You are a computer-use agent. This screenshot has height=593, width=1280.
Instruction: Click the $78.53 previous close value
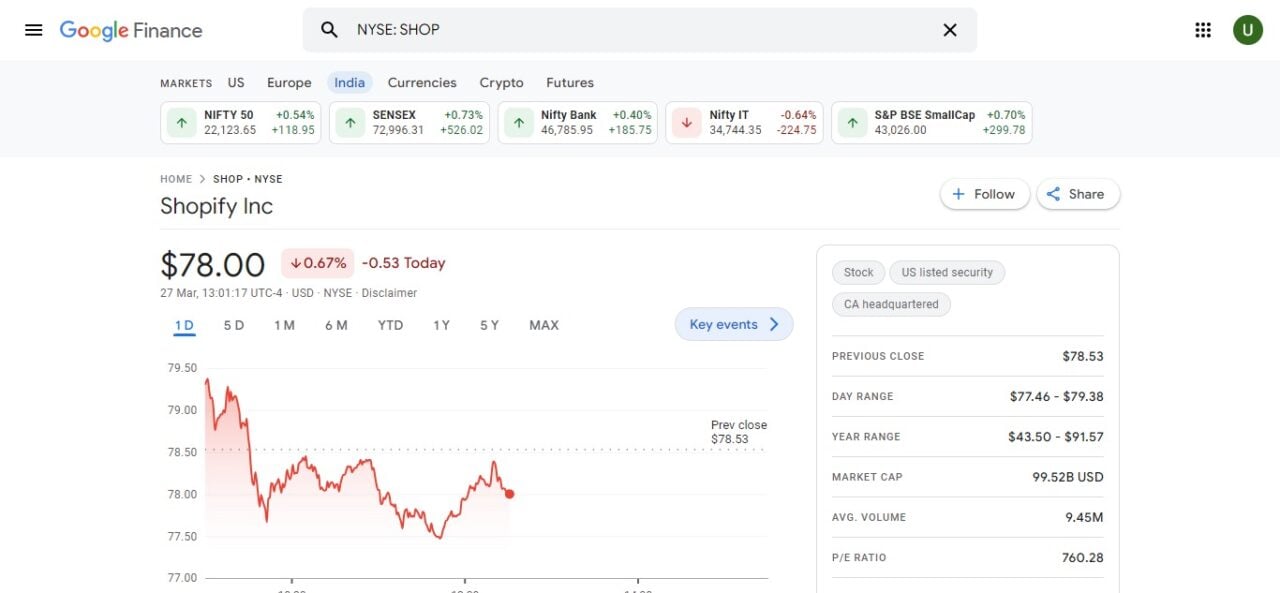(1083, 356)
